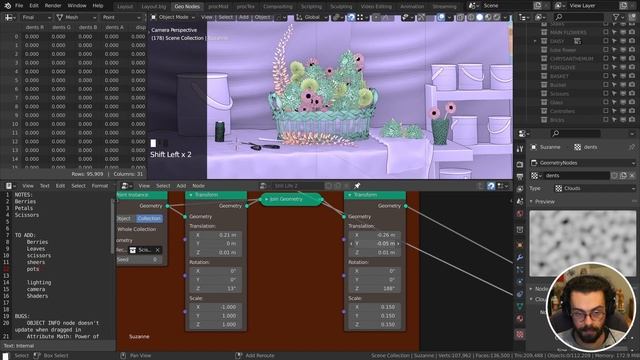Image resolution: width=640 pixels, height=360 pixels.
Task: Click the outliner search field
Action: click(579, 17)
